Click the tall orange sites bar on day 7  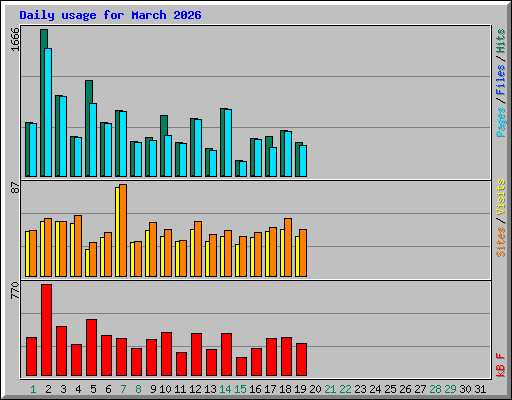123,230
